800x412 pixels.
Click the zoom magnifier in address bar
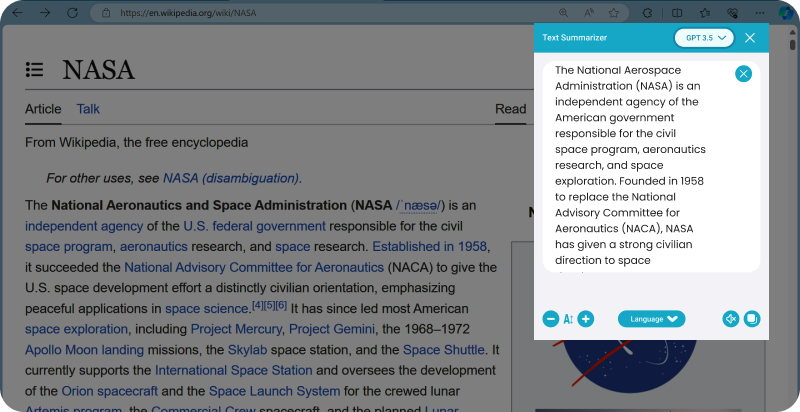[x=564, y=13]
